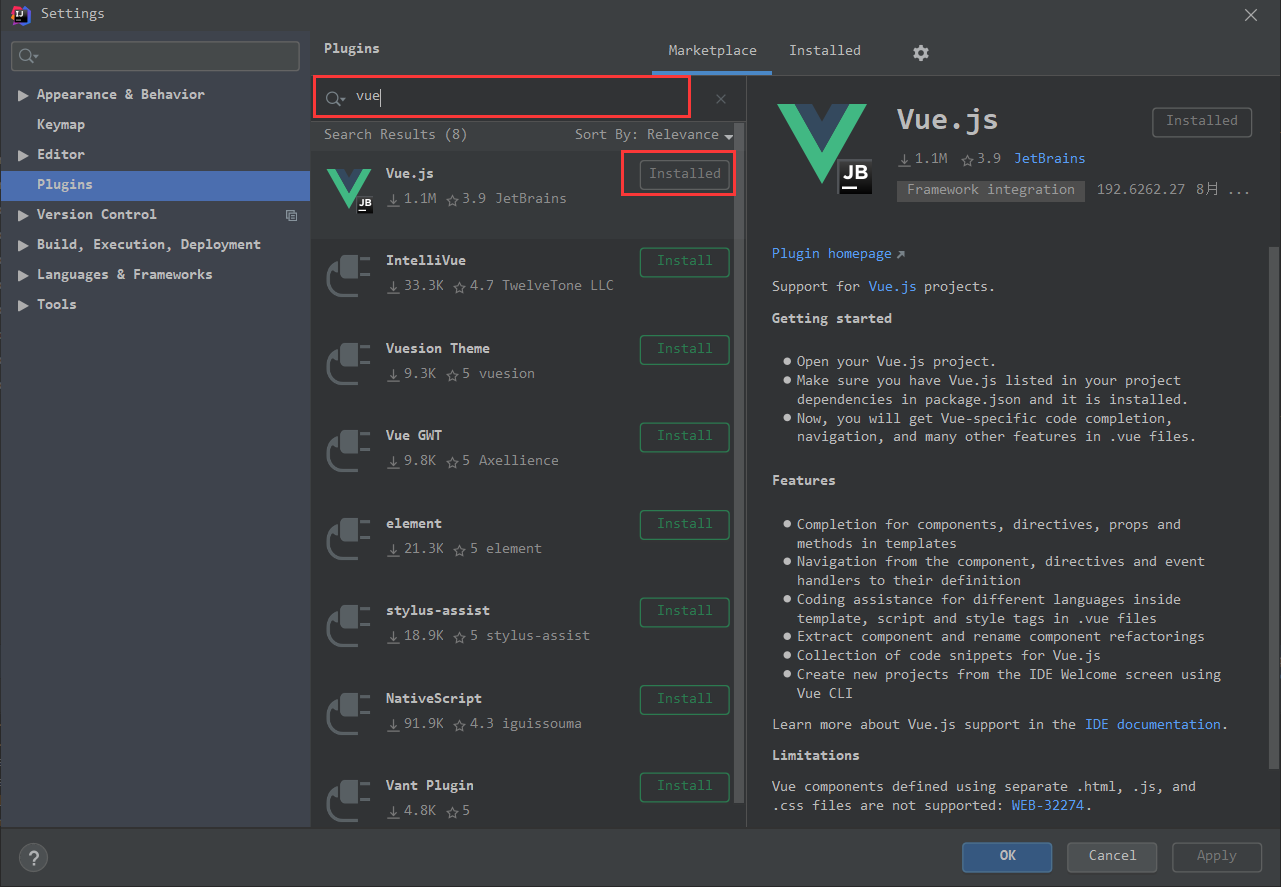Select Plugins in settings tree
This screenshot has width=1281, height=887.
click(155, 185)
